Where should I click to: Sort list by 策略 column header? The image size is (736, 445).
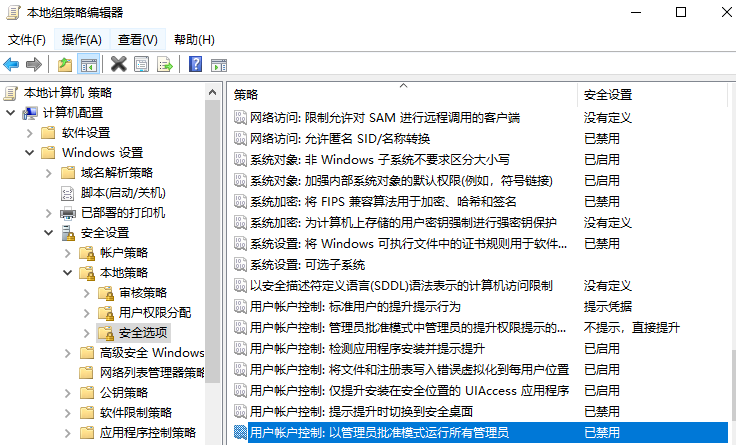click(400, 95)
